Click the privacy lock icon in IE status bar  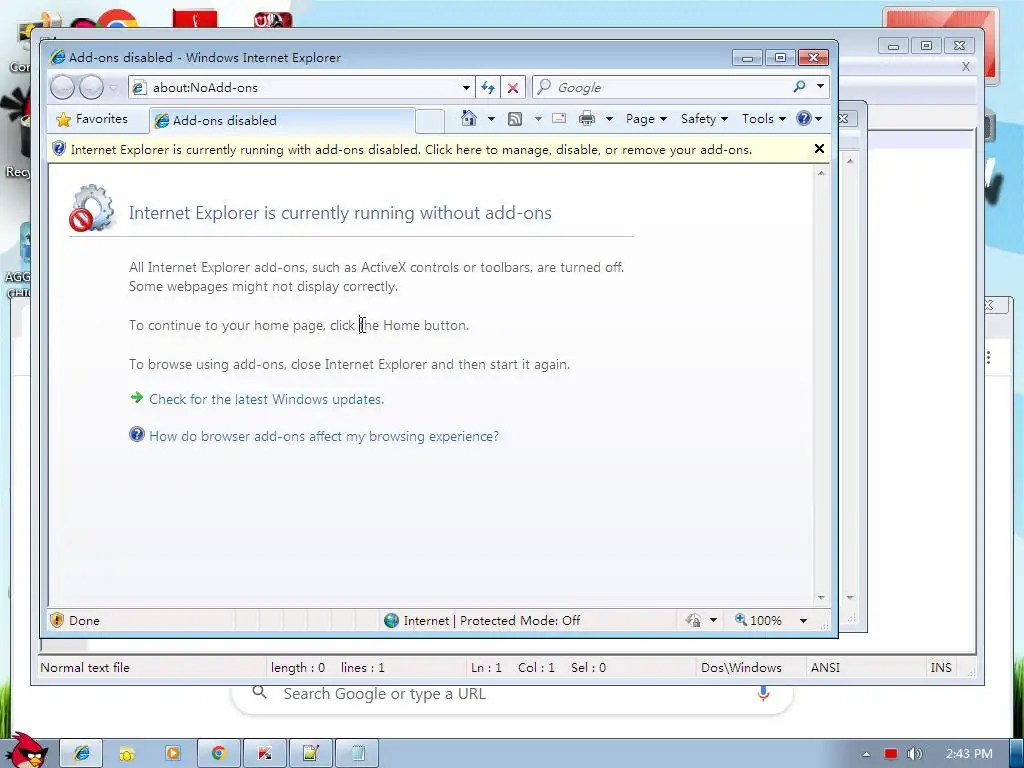click(693, 620)
